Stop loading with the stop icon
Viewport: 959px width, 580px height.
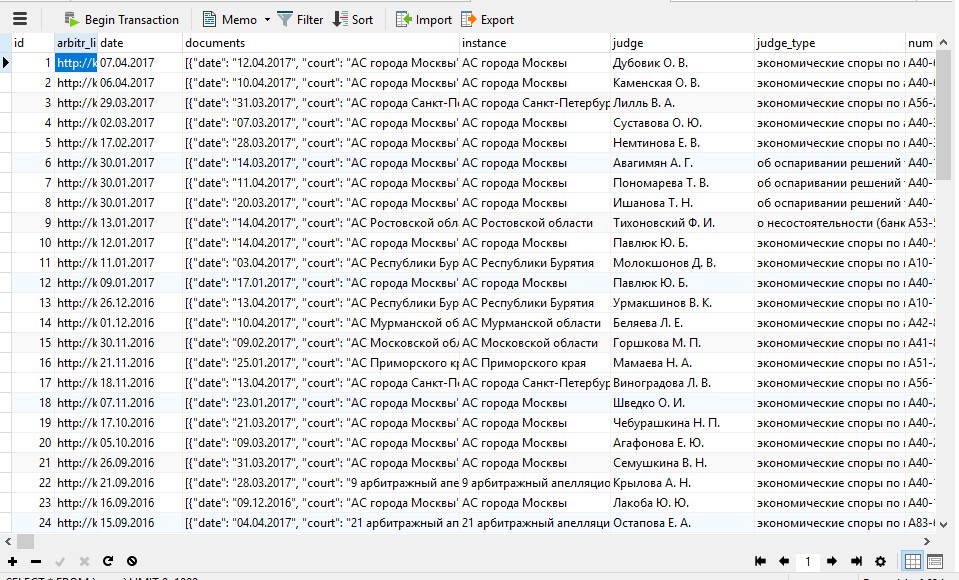tap(132, 561)
